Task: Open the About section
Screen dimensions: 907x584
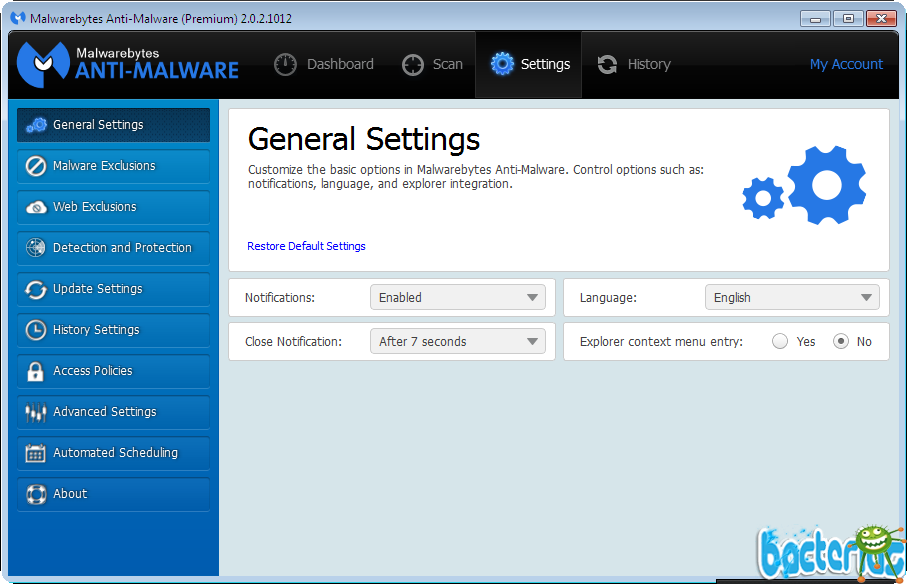Action: point(113,494)
